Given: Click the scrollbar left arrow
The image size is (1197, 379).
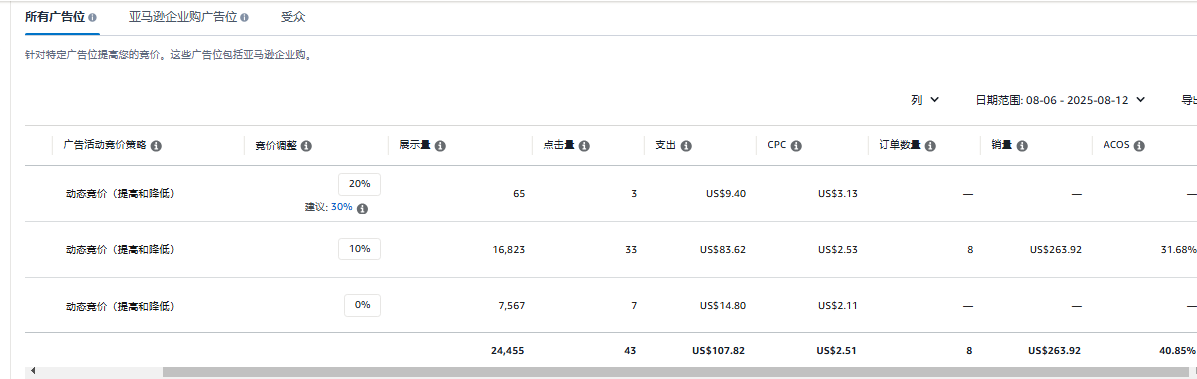Looking at the screenshot, I should pyautogui.click(x=33, y=372).
